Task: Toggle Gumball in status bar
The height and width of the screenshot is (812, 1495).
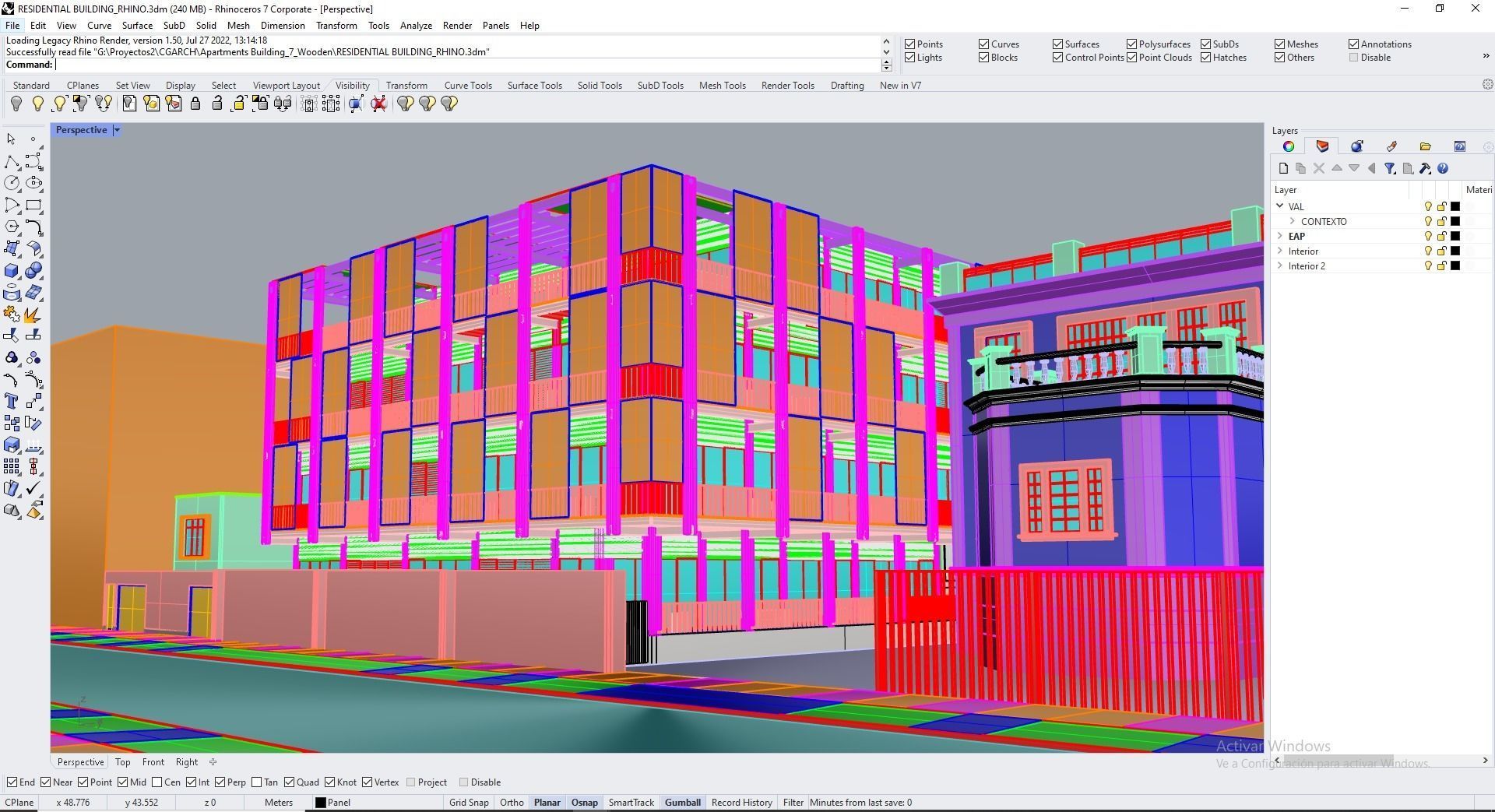Action: pyautogui.click(x=683, y=803)
